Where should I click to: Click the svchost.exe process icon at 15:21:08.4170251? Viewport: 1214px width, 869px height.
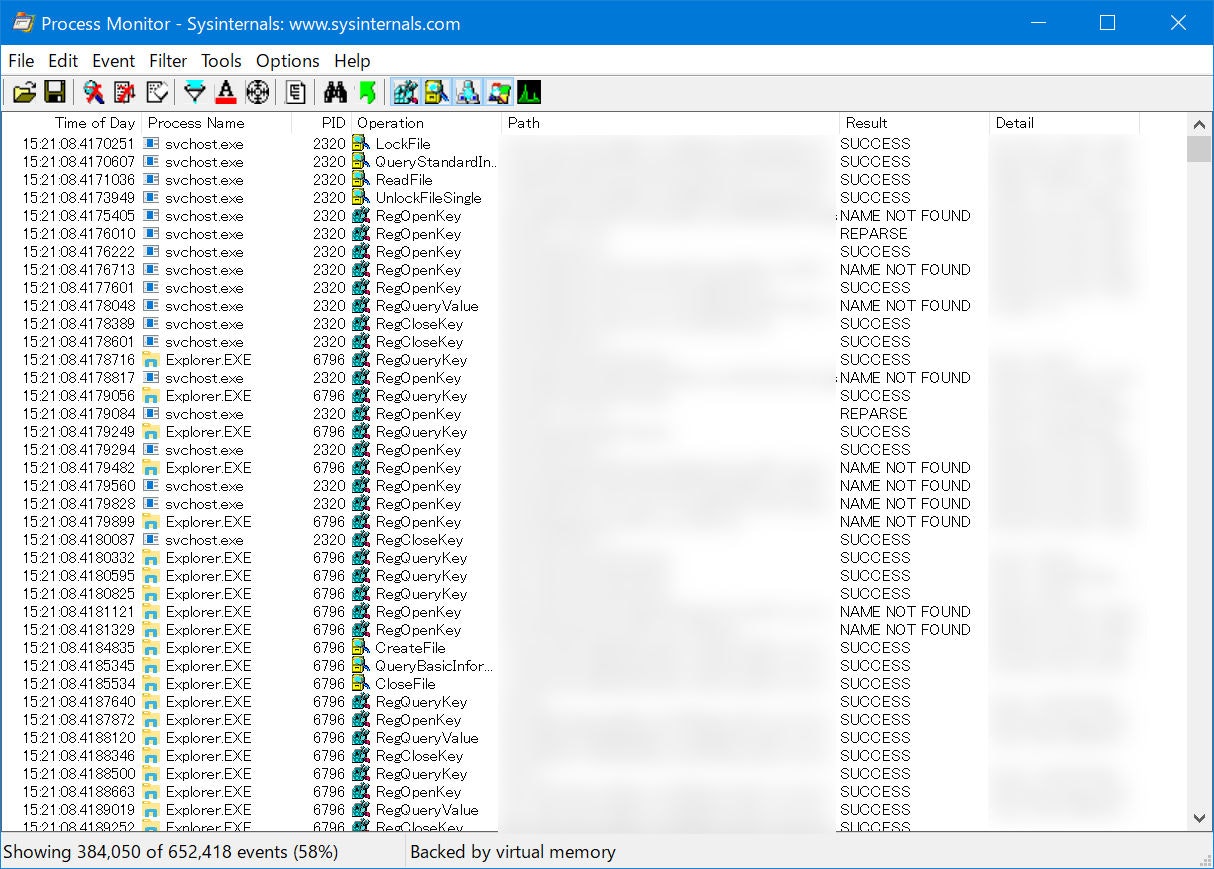pyautogui.click(x=151, y=144)
